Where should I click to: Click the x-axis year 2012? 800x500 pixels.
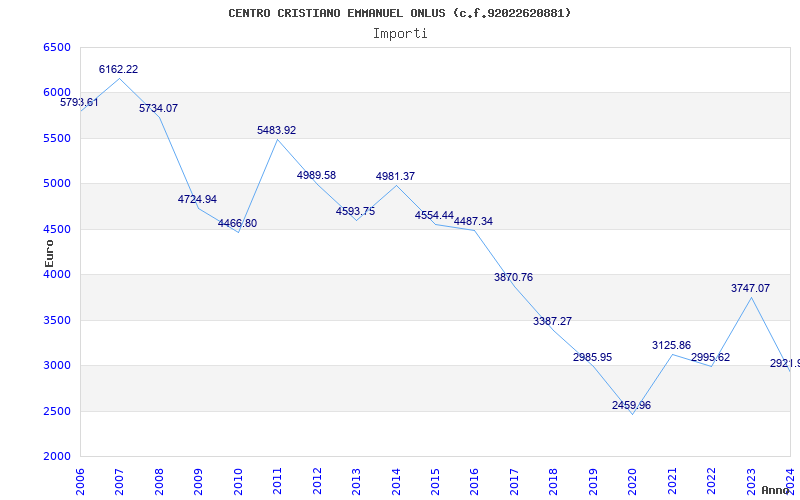pyautogui.click(x=317, y=481)
